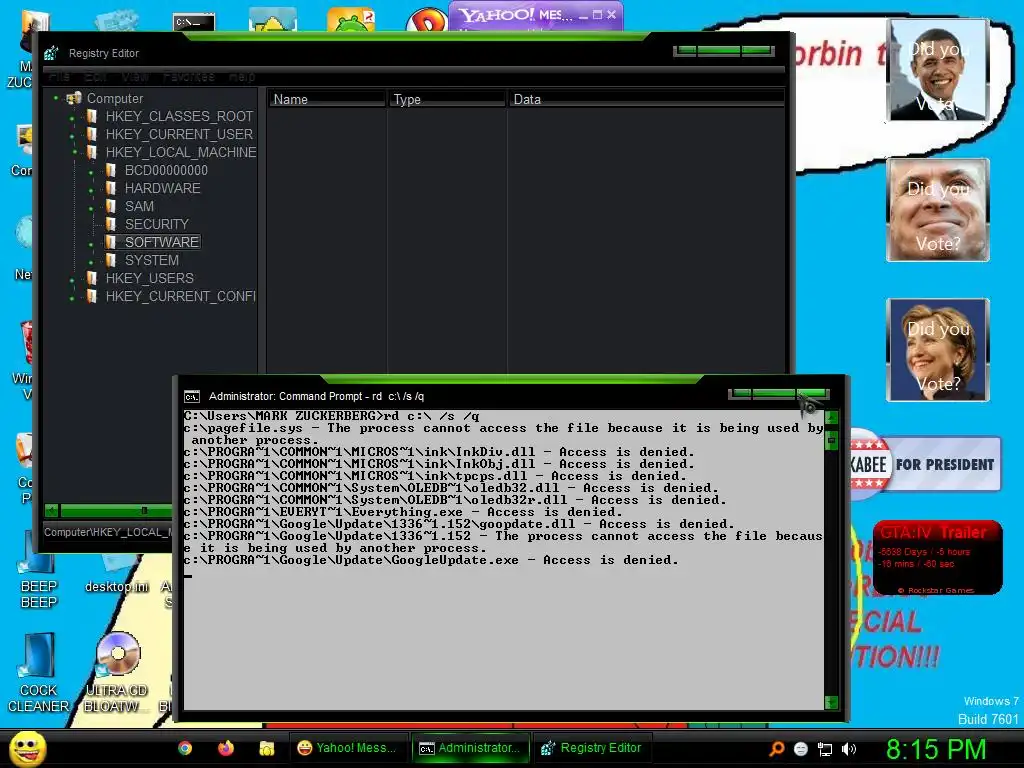Expand the SYSTEM key
1024x768 pixels.
pos(91,262)
